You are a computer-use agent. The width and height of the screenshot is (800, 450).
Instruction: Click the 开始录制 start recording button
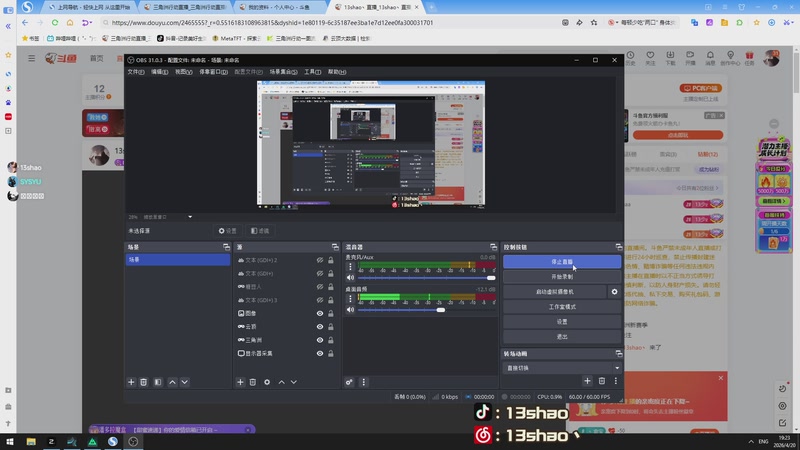562,277
